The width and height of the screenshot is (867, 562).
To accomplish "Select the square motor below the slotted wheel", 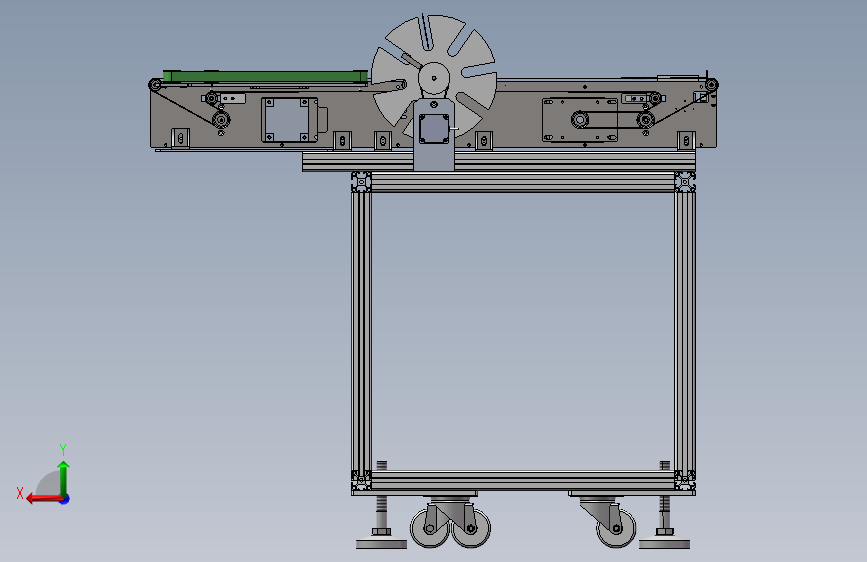I will [434, 128].
